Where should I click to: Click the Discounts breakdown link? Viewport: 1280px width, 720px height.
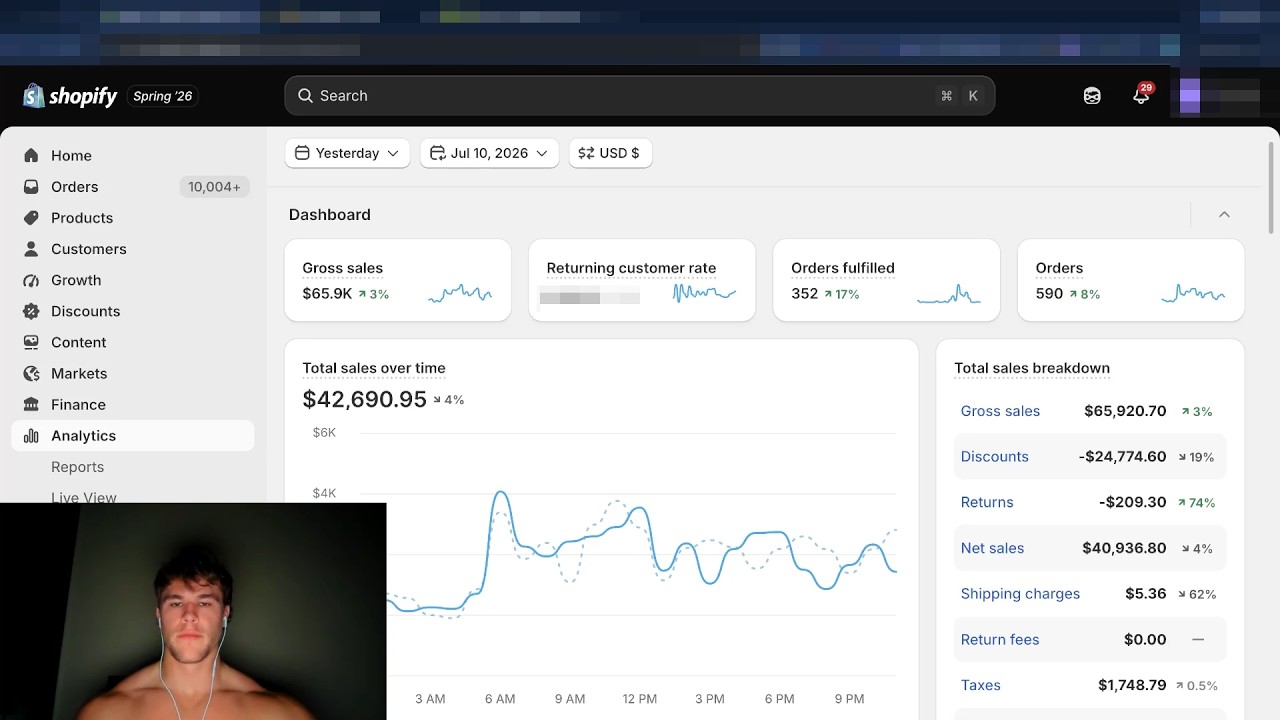click(994, 457)
